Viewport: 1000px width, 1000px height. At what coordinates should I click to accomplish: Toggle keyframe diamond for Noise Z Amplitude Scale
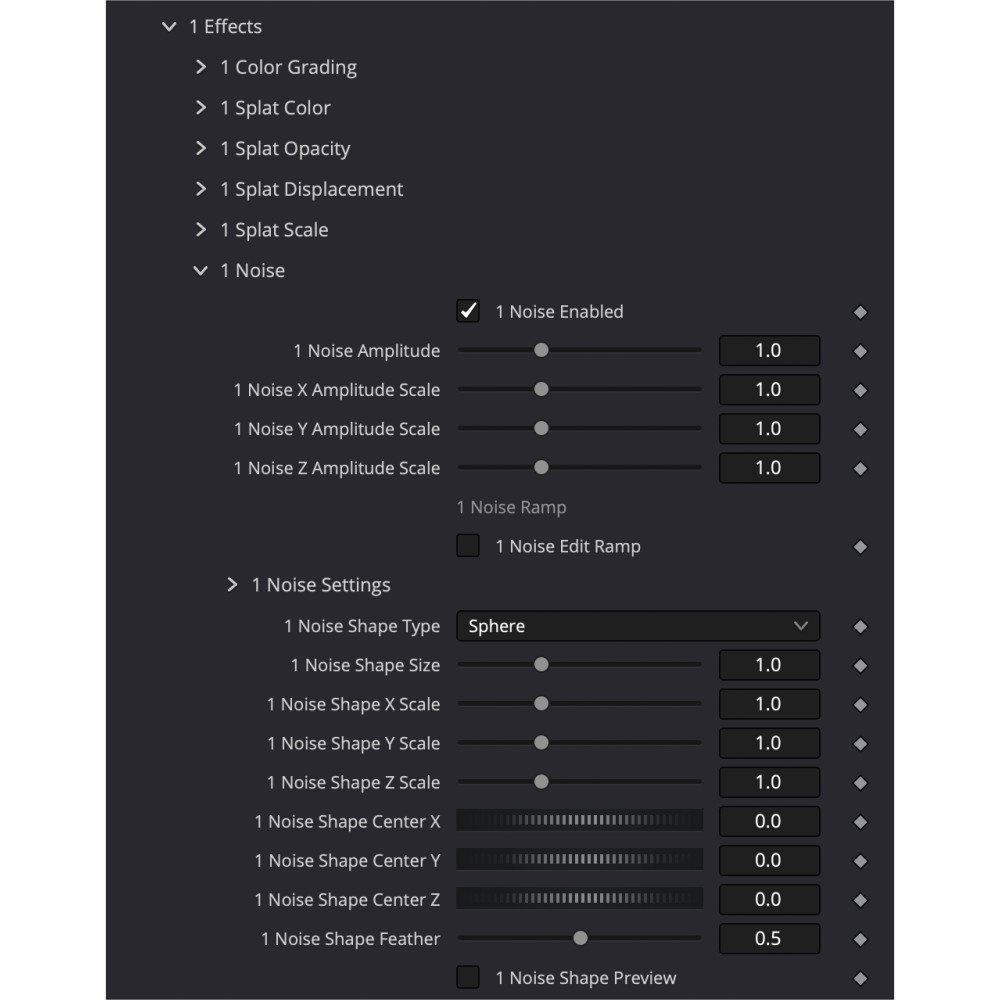point(860,469)
